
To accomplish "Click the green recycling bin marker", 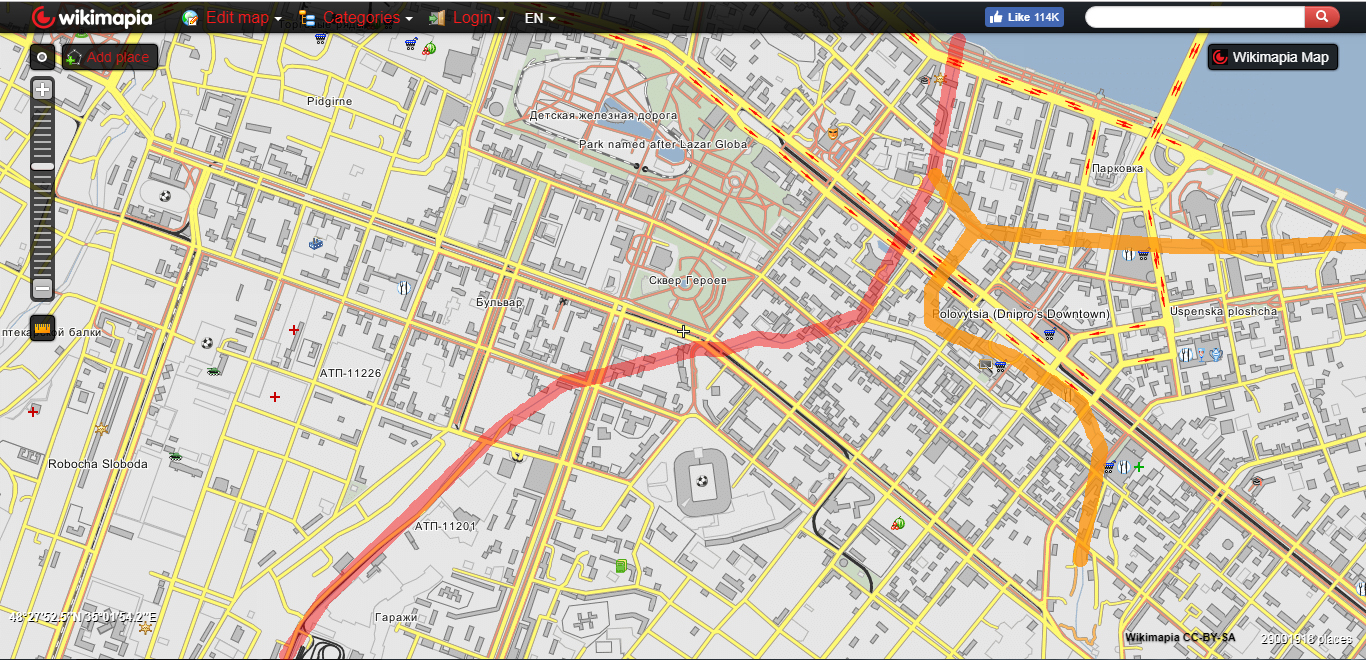I will [621, 567].
